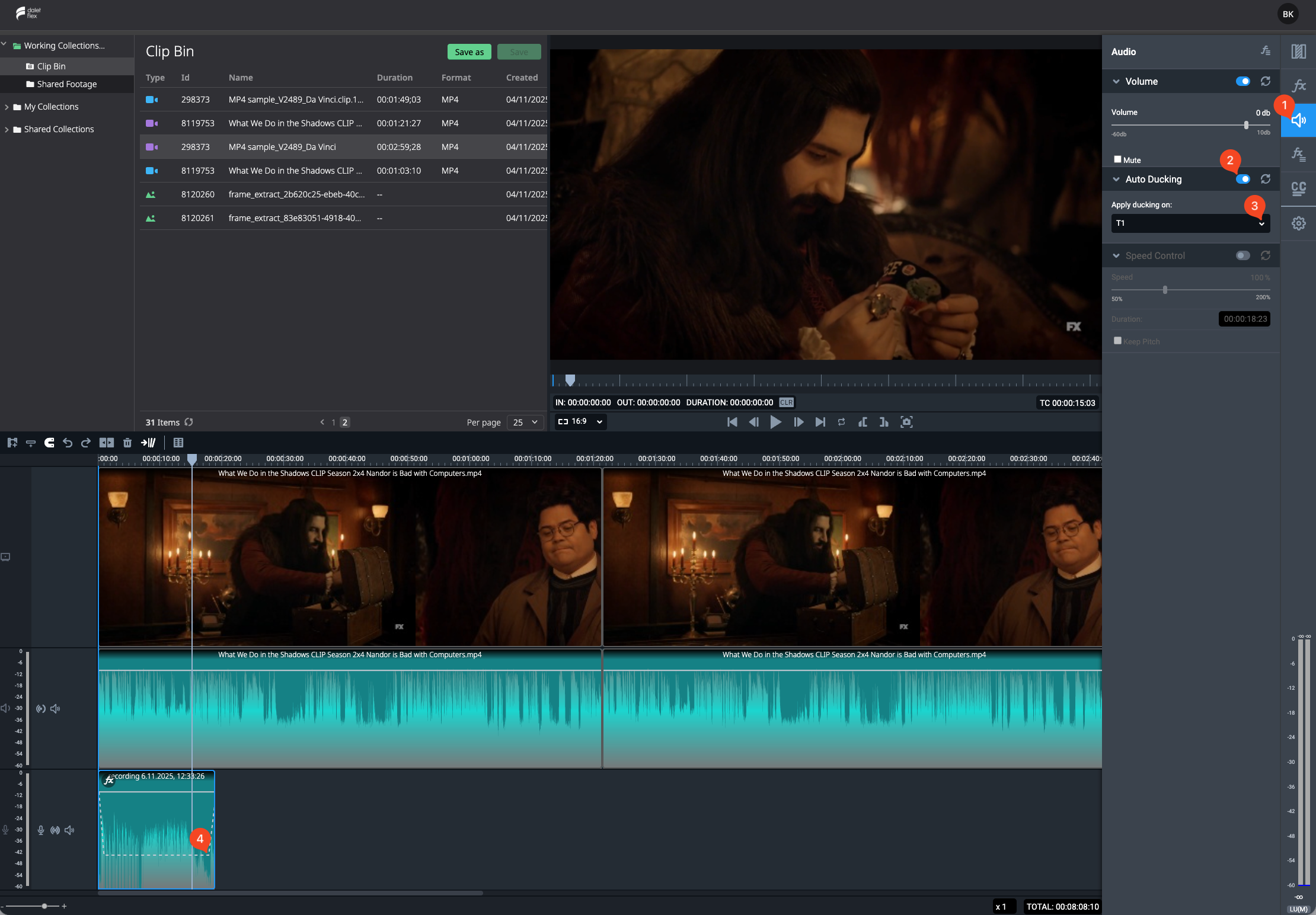Screen dimensions: 1316x915
Task: Expand the My Collections folder
Action: click(x=7, y=107)
